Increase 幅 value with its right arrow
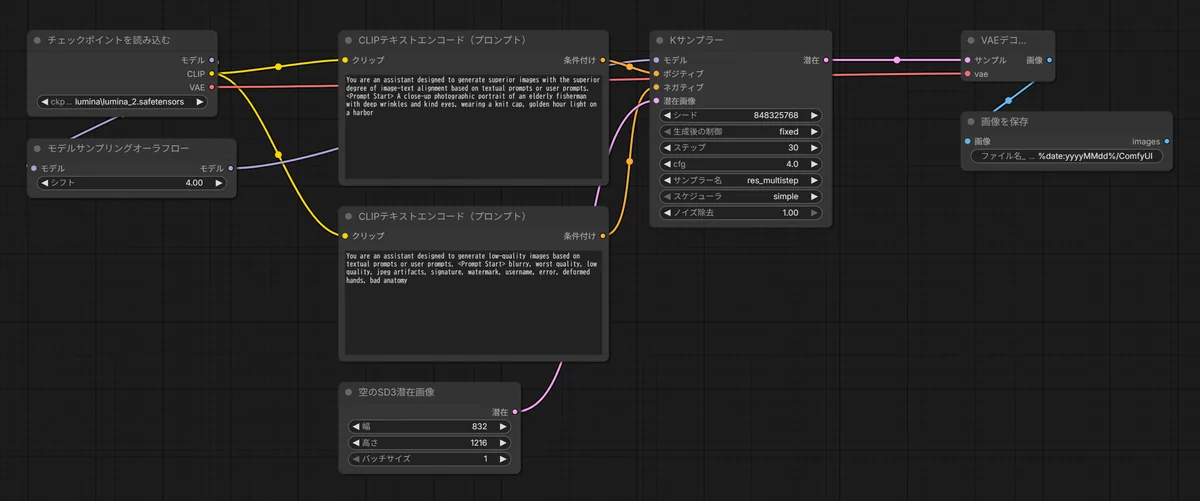 pos(502,426)
